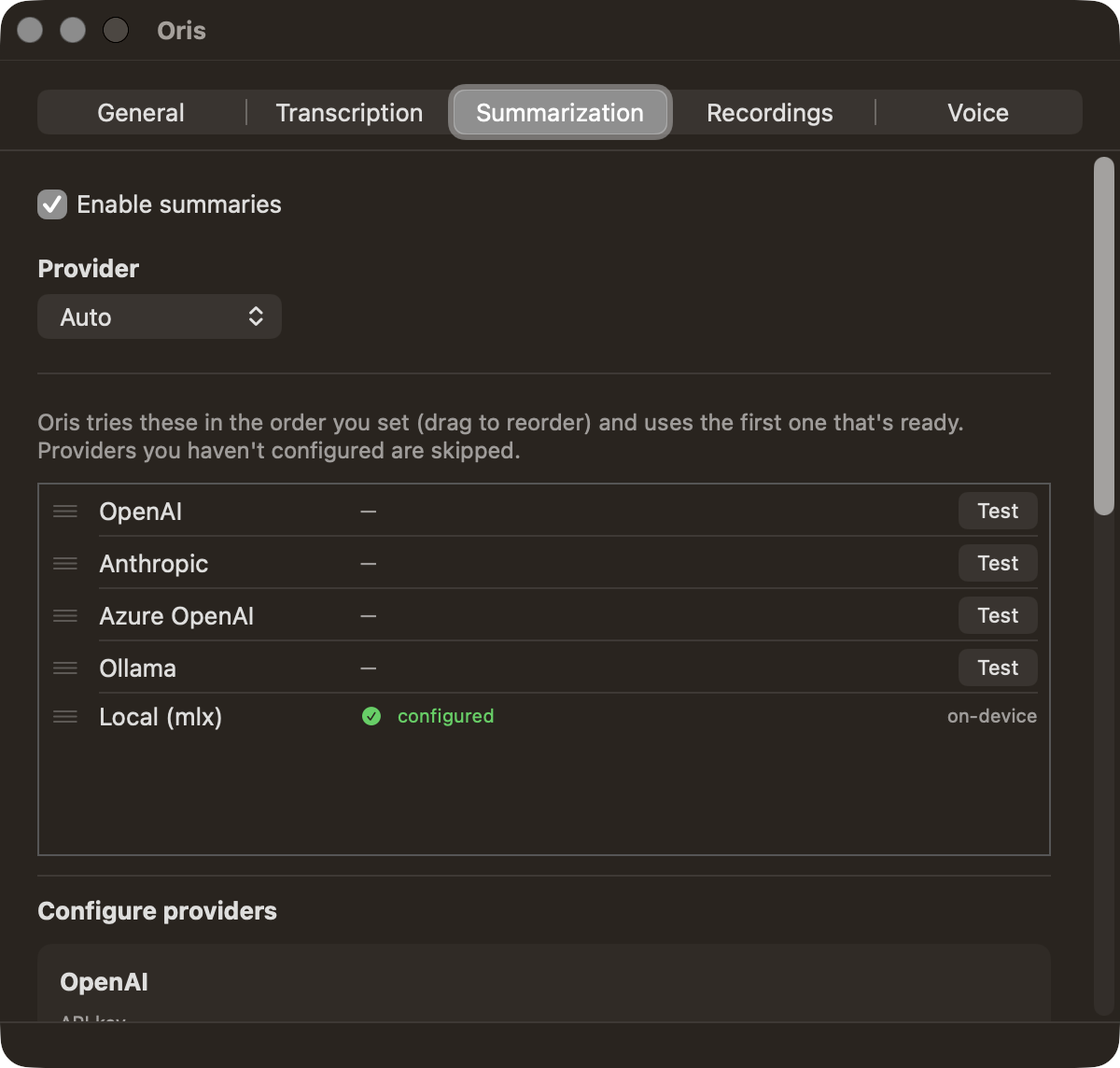Click the Provider section label
1120x1068 pixels.
point(89,269)
